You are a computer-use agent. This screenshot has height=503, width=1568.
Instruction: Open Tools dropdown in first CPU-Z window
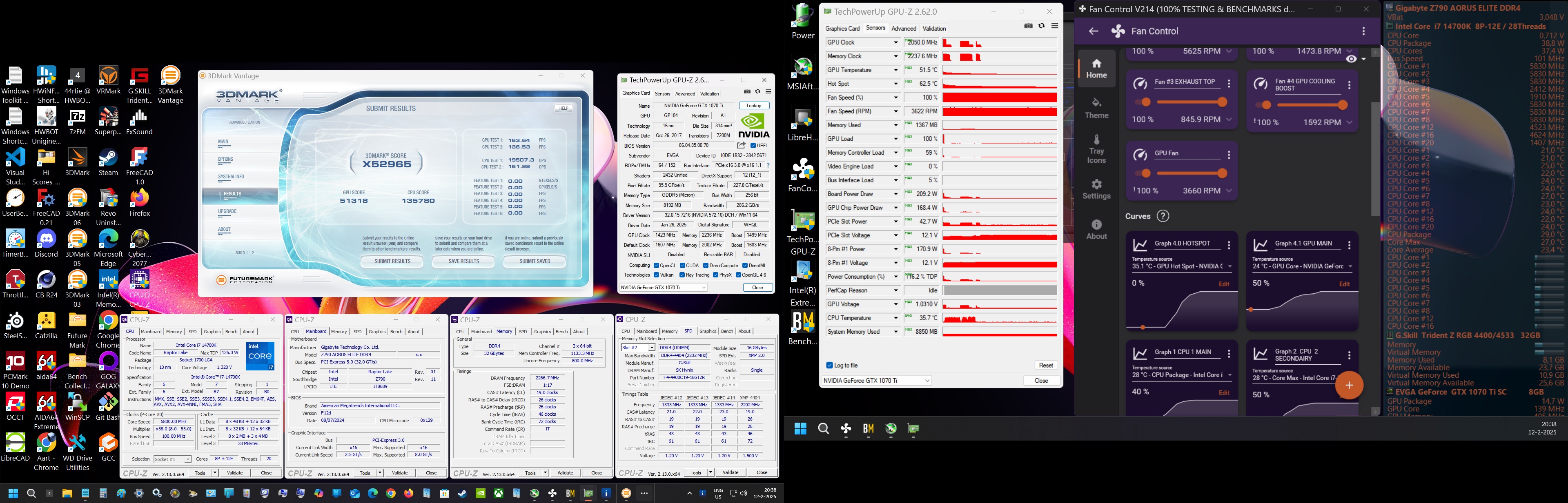(215, 472)
